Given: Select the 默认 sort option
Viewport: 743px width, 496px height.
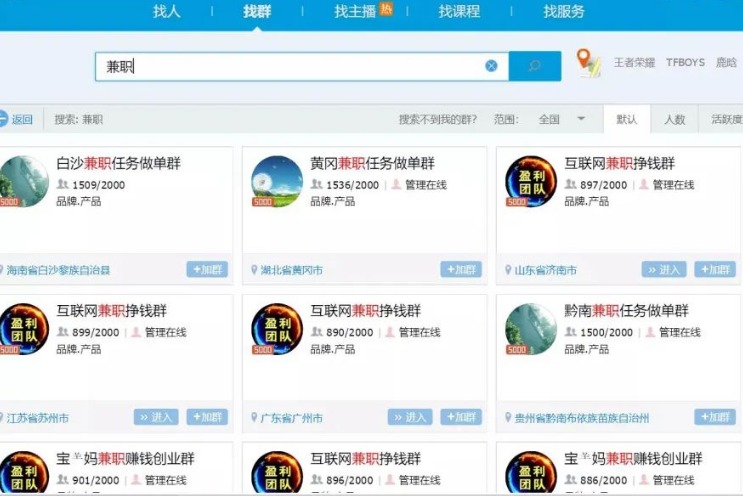Looking at the screenshot, I should pyautogui.click(x=627, y=119).
